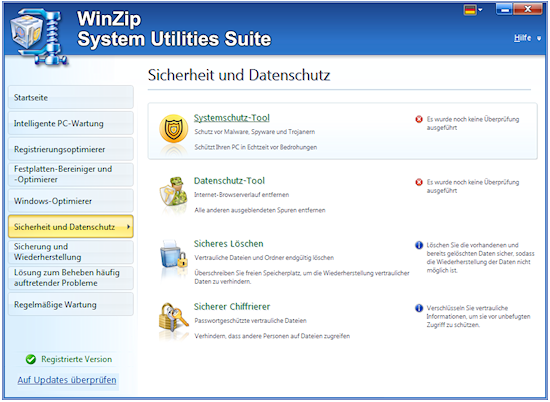Open the language dropdown arrow next to the flag
This screenshot has height=402, width=550.
pyautogui.click(x=481, y=10)
